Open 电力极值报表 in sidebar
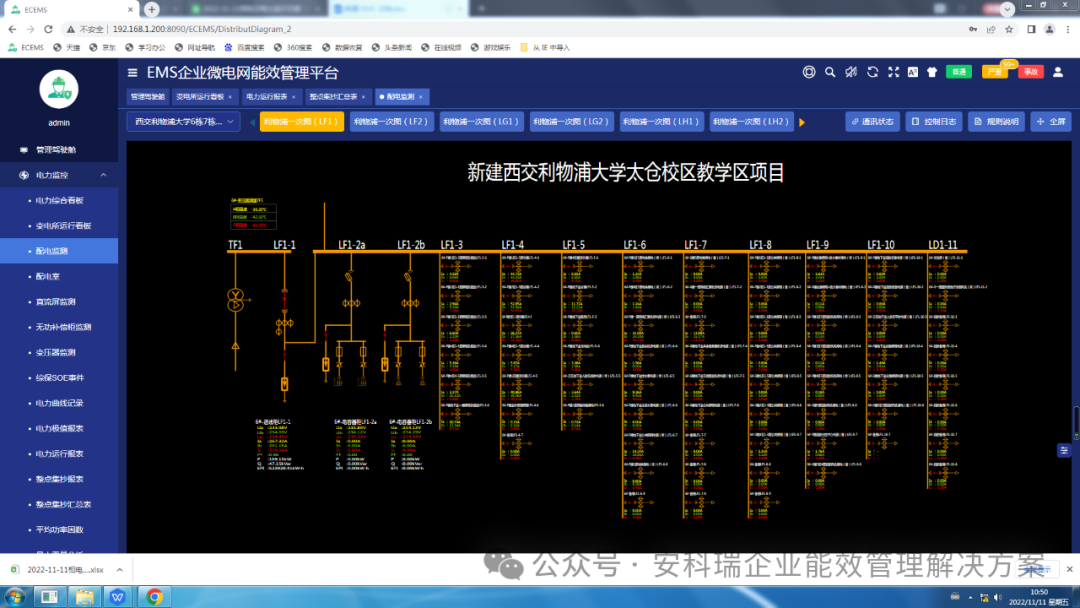 (59, 428)
